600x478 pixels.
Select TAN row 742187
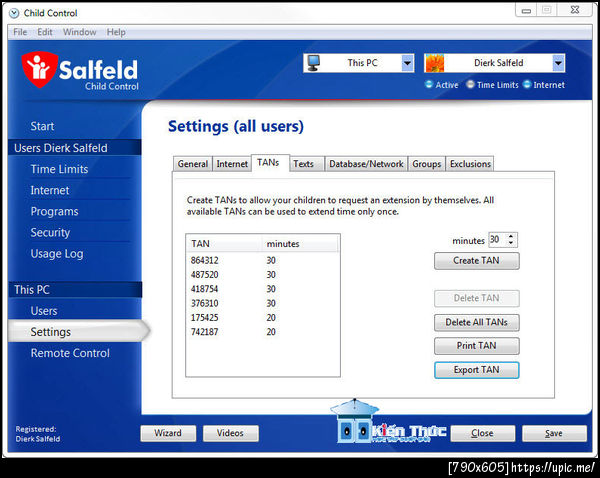[x=263, y=332]
